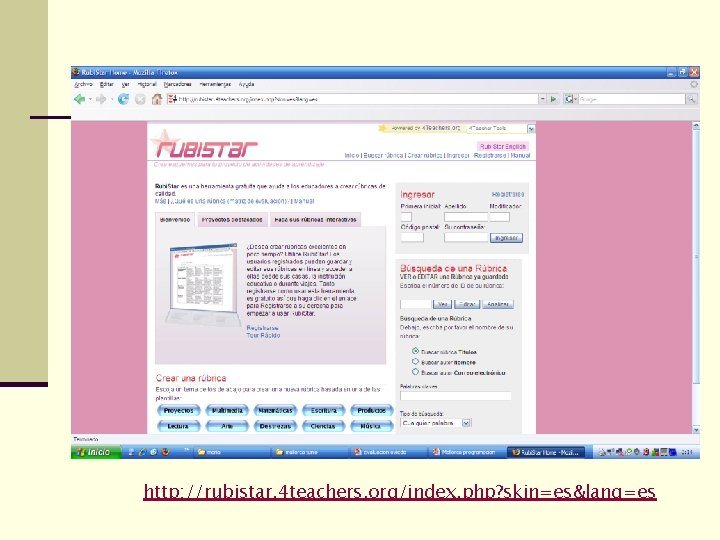Image resolution: width=720 pixels, height=540 pixels.
Task: Open the Ver menu
Action: click(125, 84)
